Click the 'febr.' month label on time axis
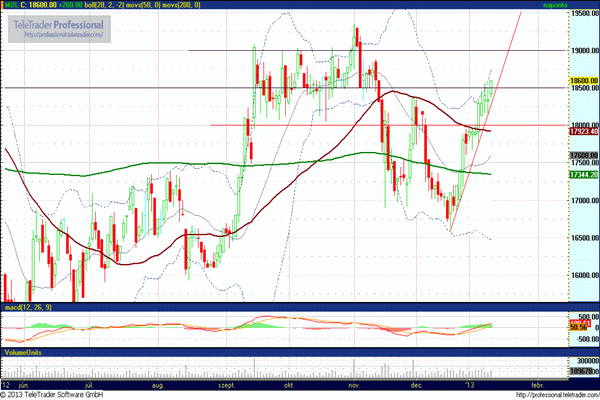The height and width of the screenshot is (400, 600). [x=538, y=385]
